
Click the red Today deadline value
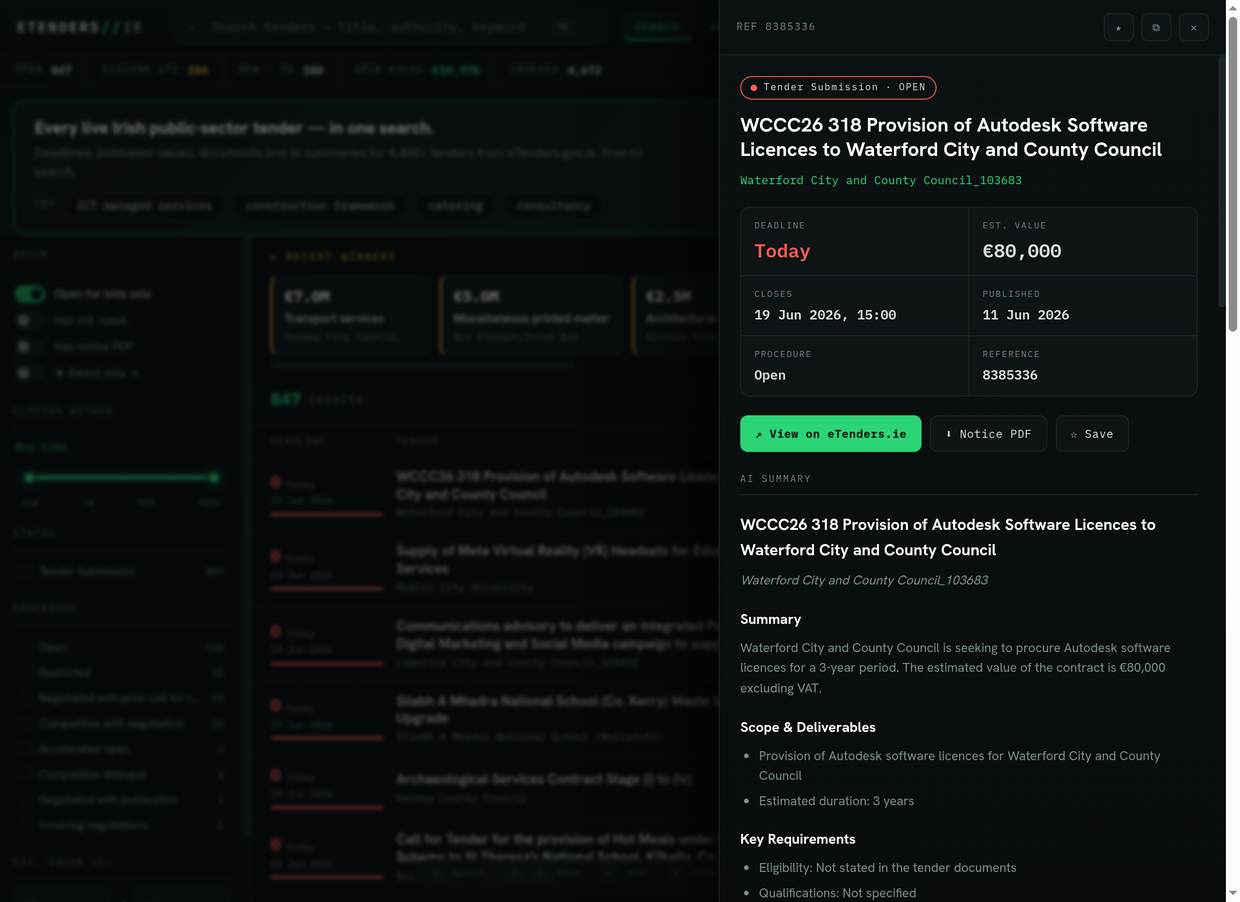782,251
